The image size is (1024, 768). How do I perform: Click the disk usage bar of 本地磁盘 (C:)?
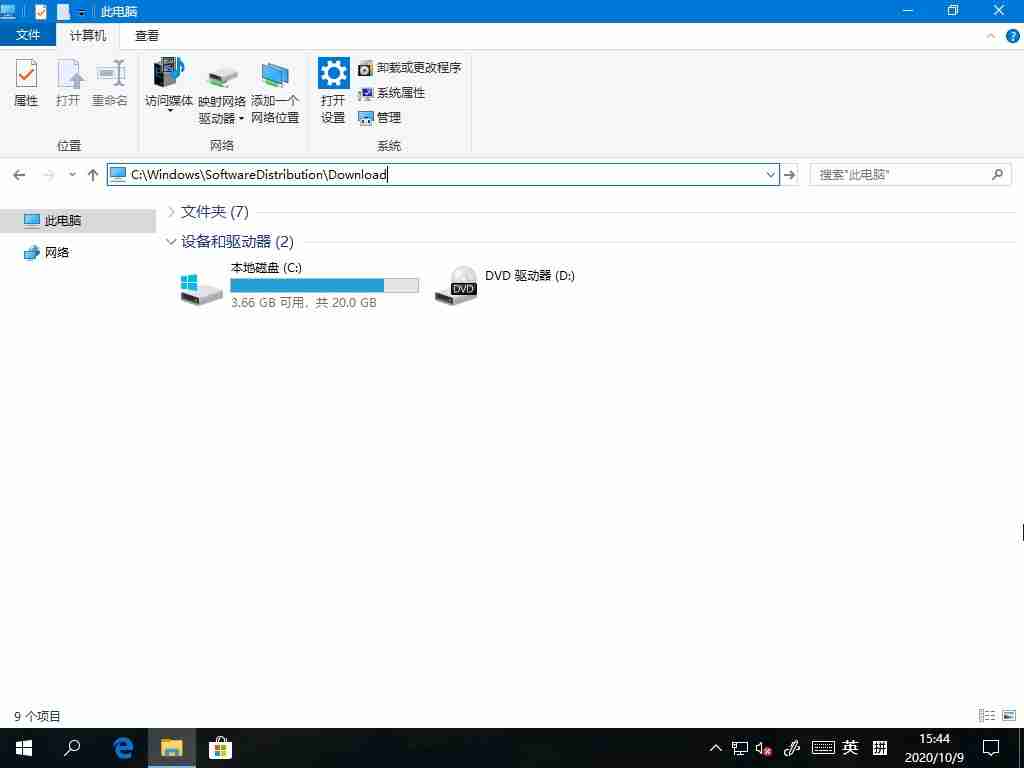[324, 285]
